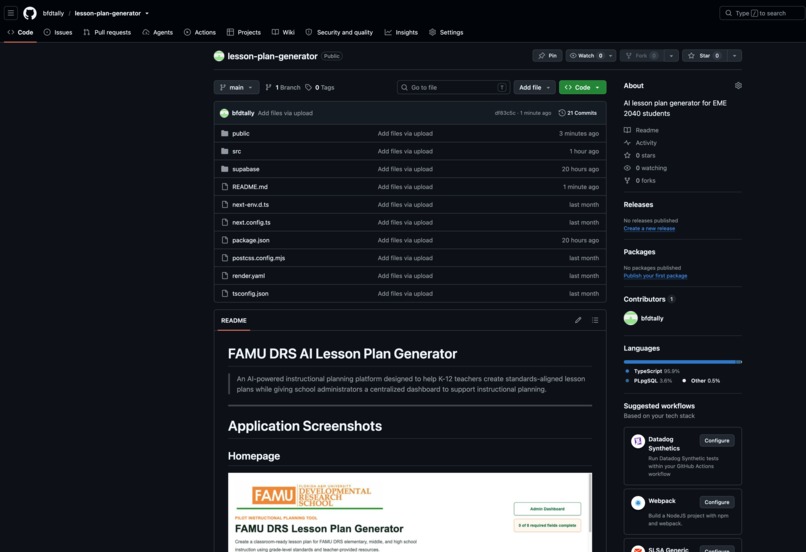Open the green Code dropdown button

pos(582,87)
